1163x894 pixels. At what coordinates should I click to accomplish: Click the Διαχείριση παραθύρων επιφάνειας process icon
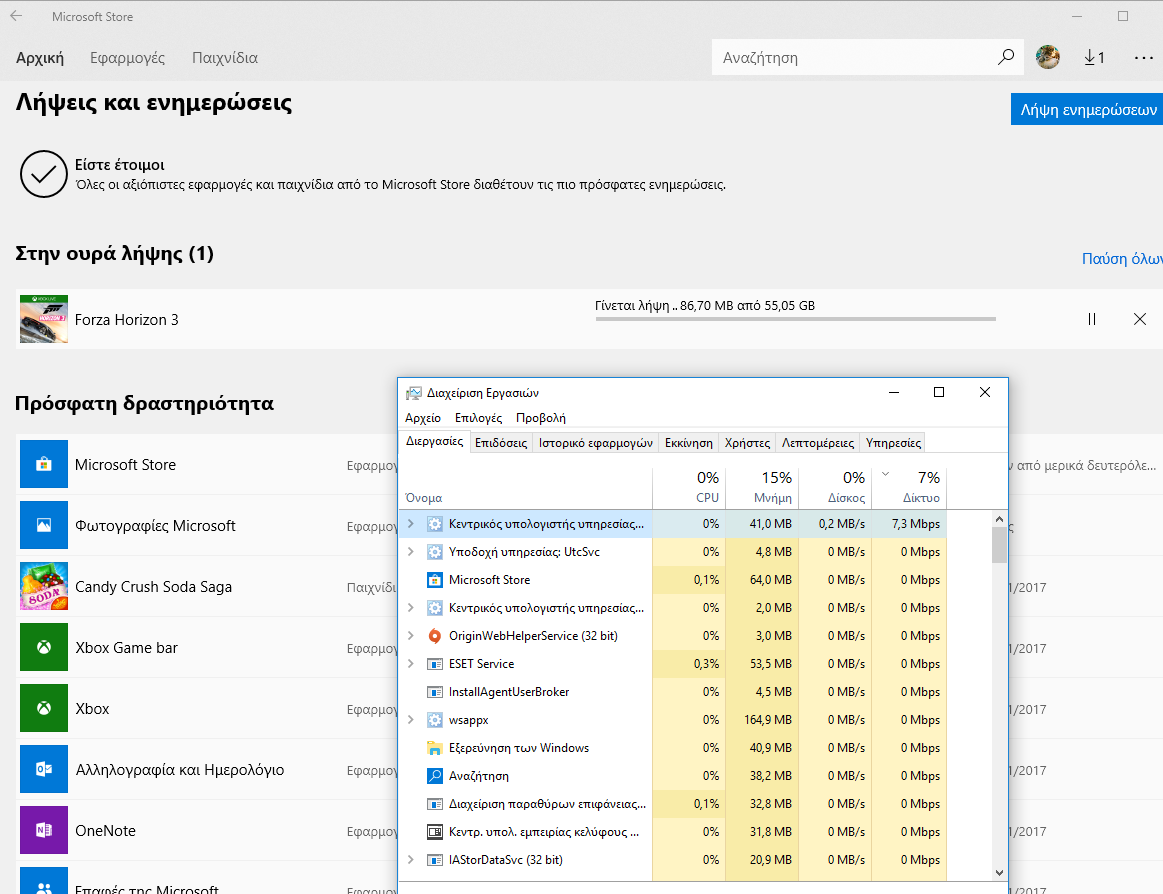(x=435, y=804)
